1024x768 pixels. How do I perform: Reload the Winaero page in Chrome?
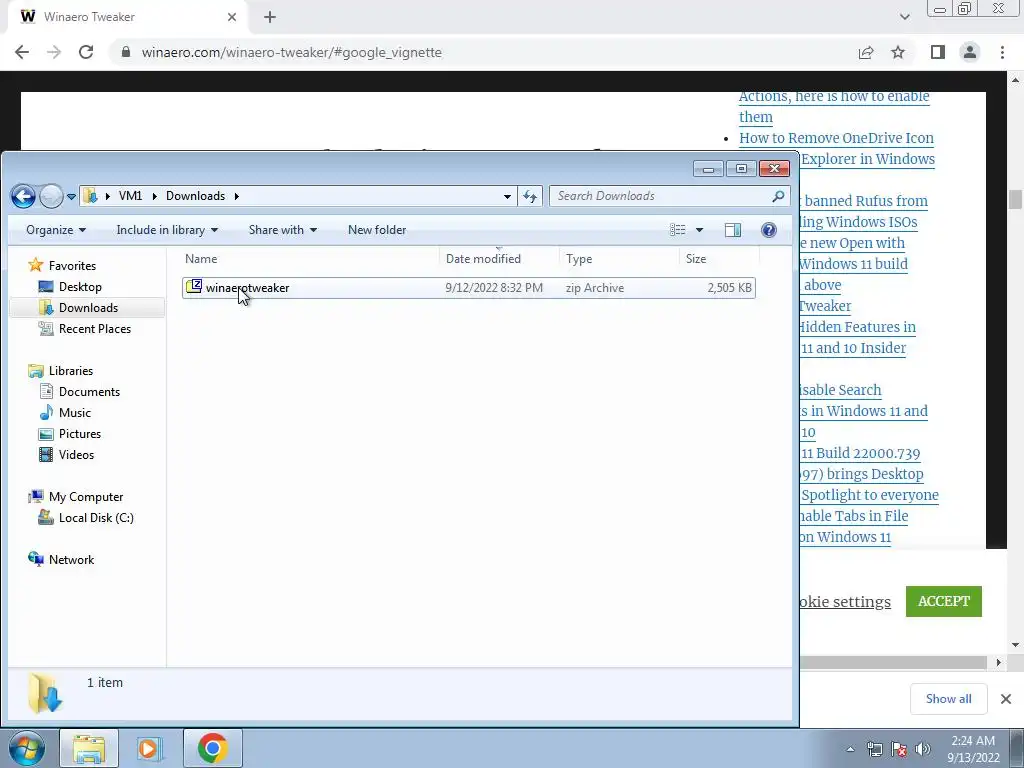click(86, 52)
